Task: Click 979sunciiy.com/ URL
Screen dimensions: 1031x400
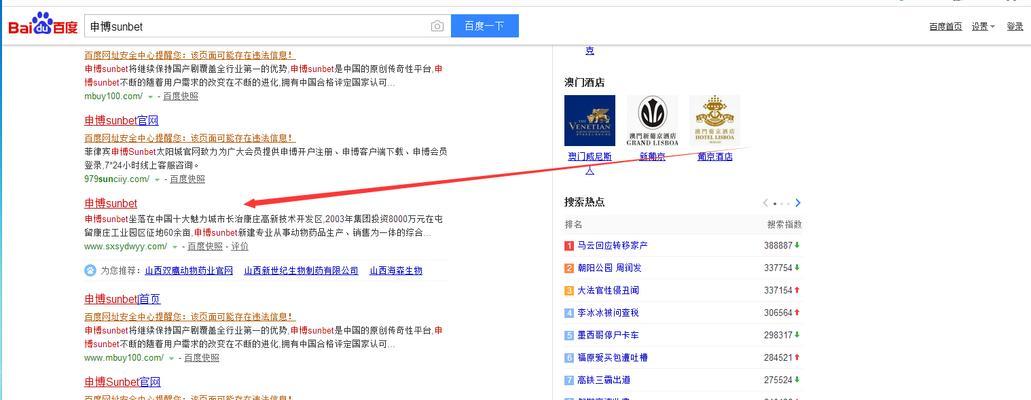Action: point(117,179)
